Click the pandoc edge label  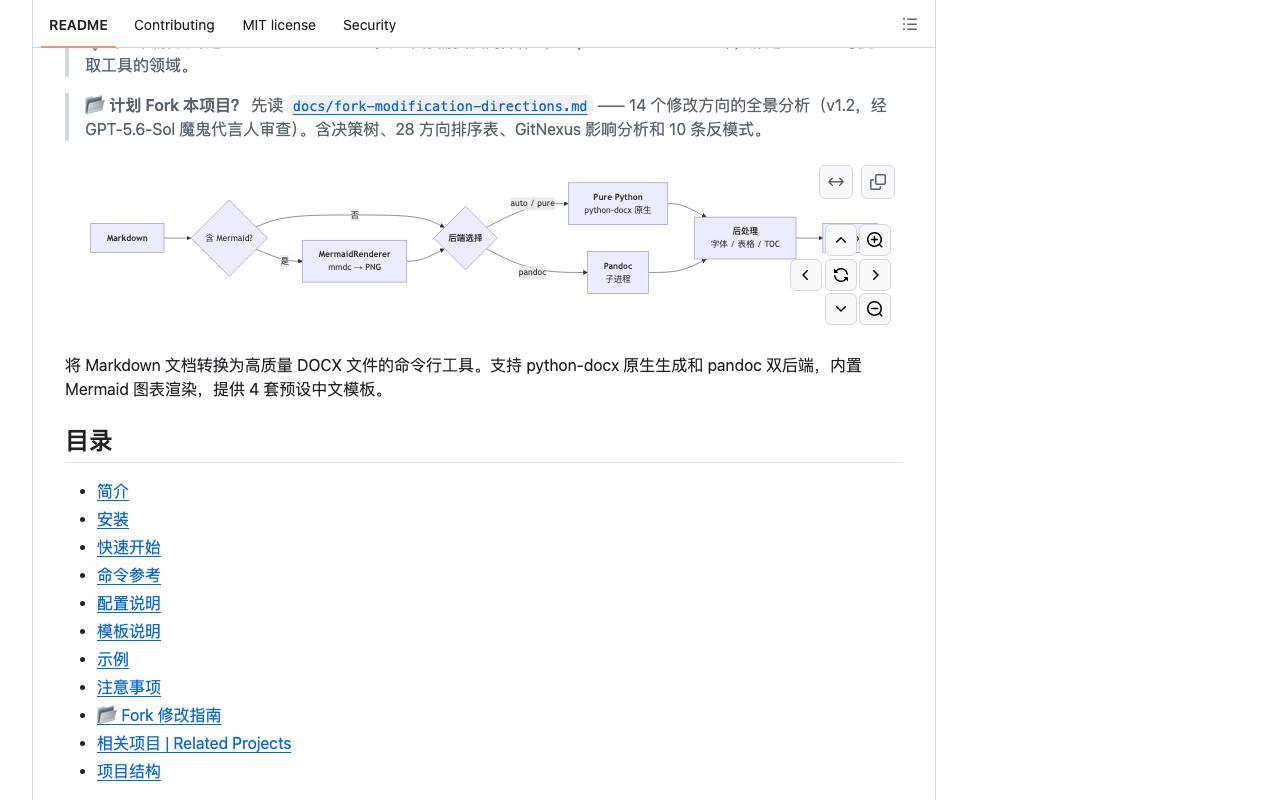[x=532, y=272]
